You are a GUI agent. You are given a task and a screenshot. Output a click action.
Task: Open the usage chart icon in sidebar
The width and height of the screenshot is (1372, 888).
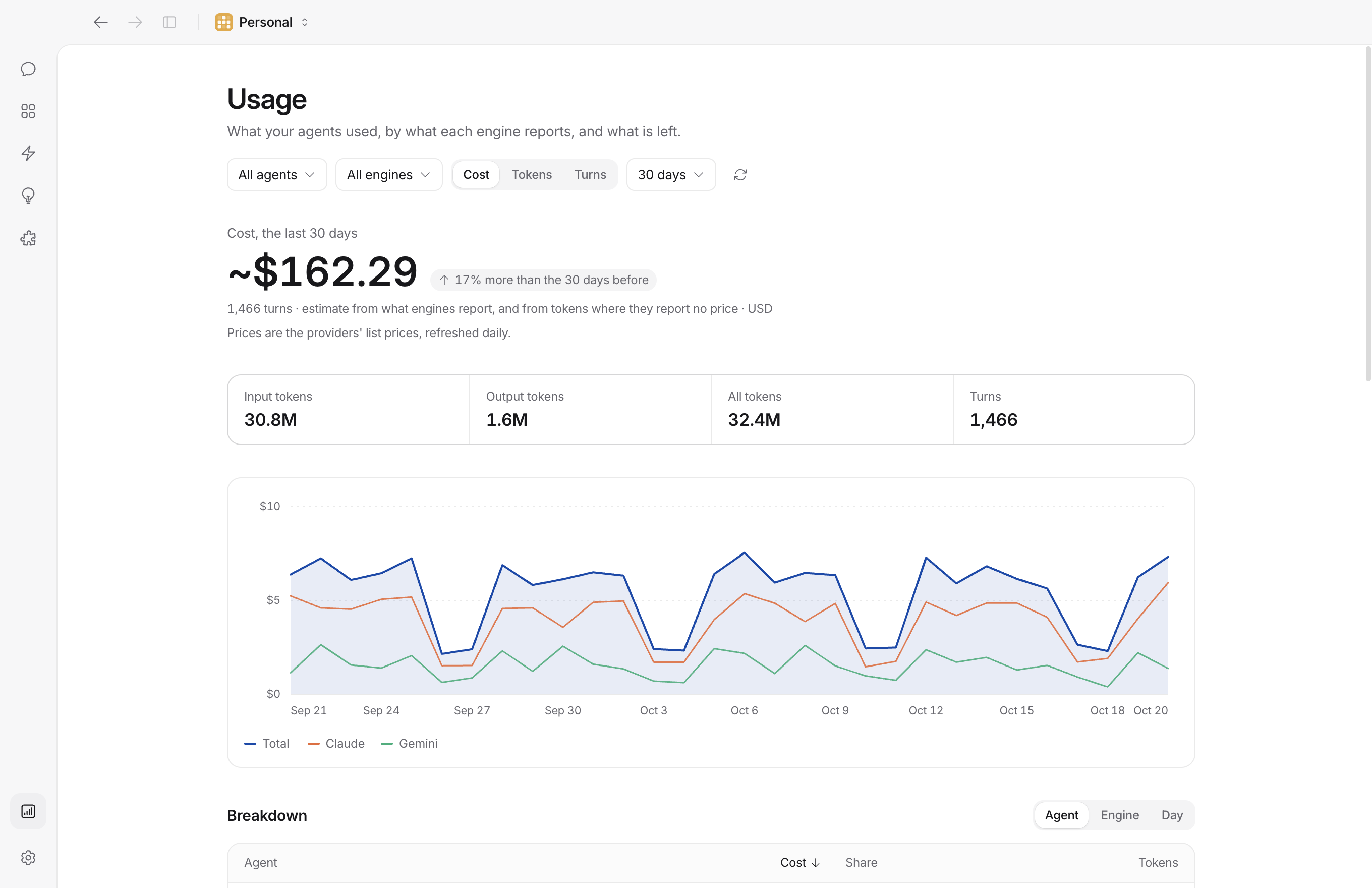pos(28,811)
